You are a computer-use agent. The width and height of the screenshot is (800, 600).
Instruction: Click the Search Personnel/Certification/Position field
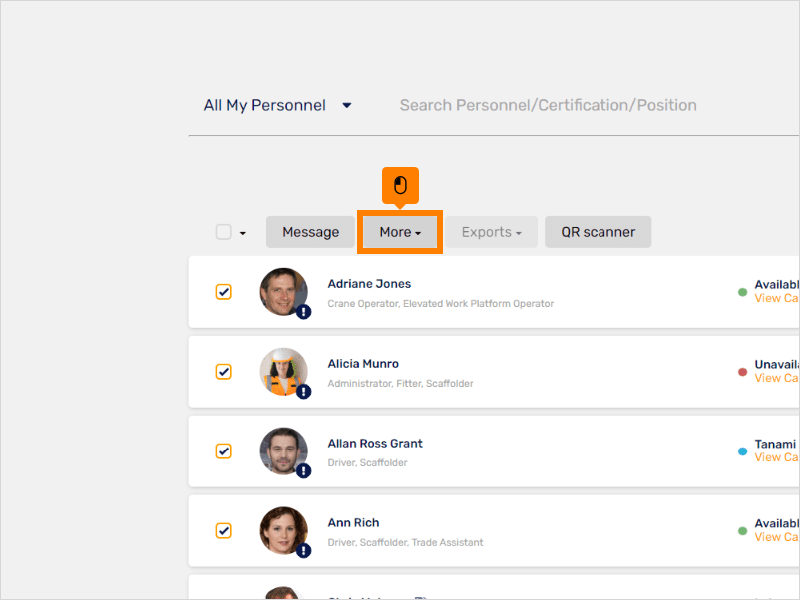click(x=547, y=105)
